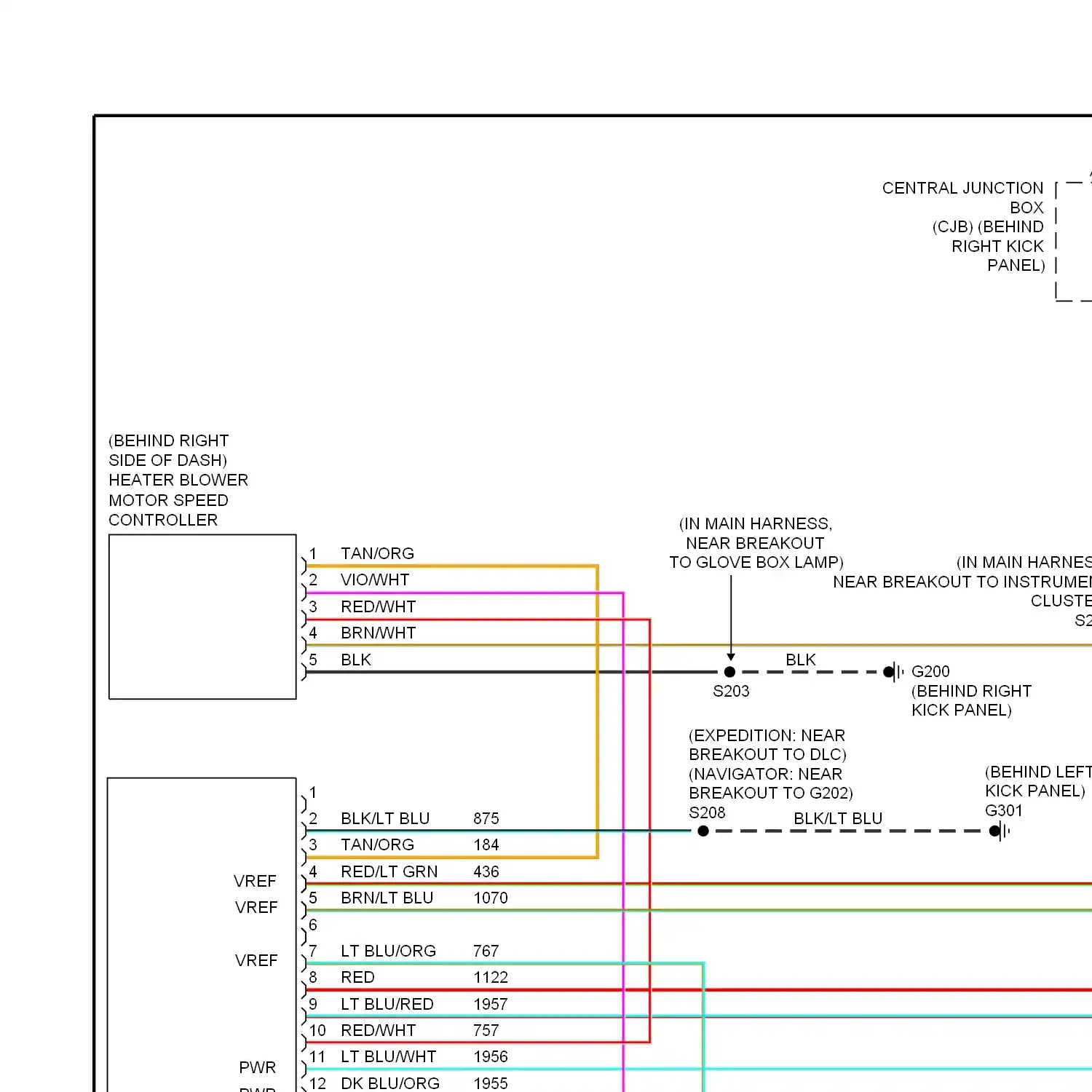Select the BRN/LT BLU wire label
The width and height of the screenshot is (1092, 1092).
pos(387,898)
